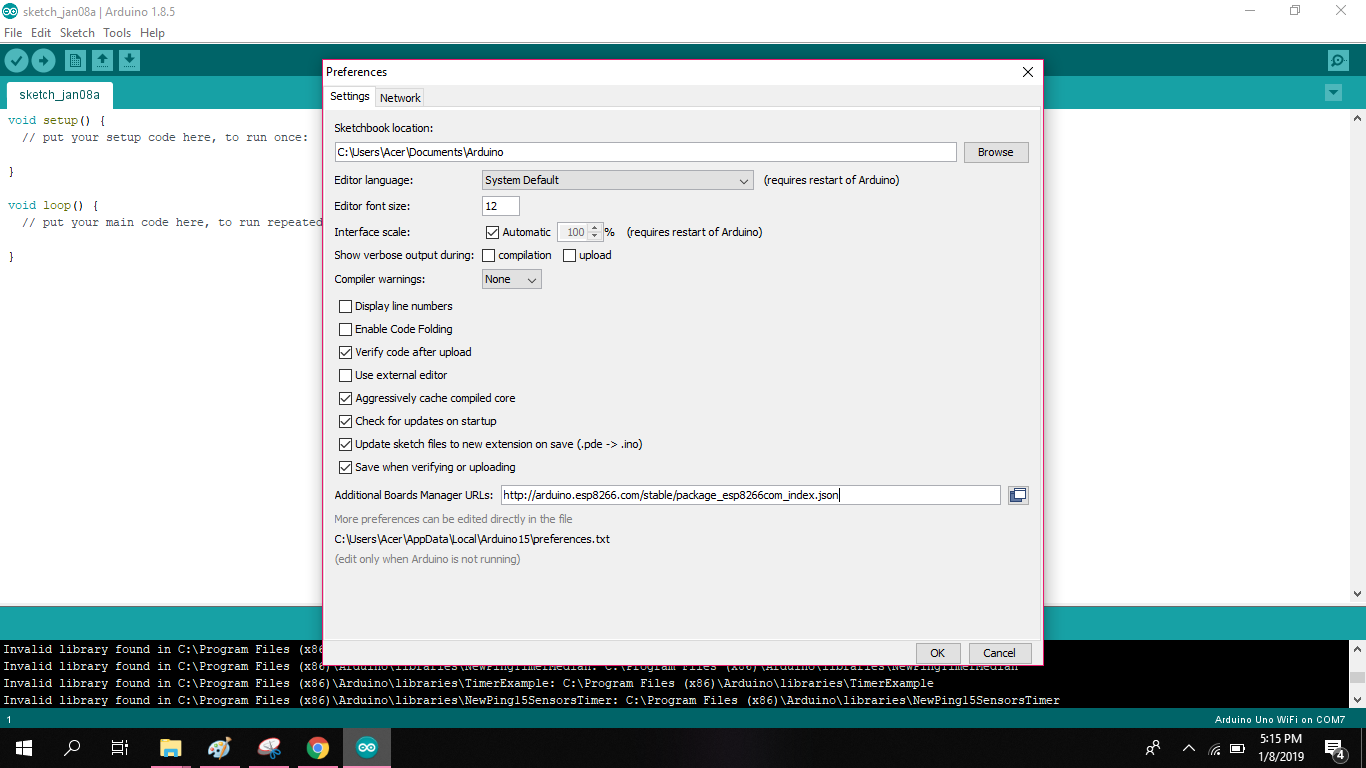Click OK to confirm preferences
The width and height of the screenshot is (1366, 768).
[x=938, y=653]
